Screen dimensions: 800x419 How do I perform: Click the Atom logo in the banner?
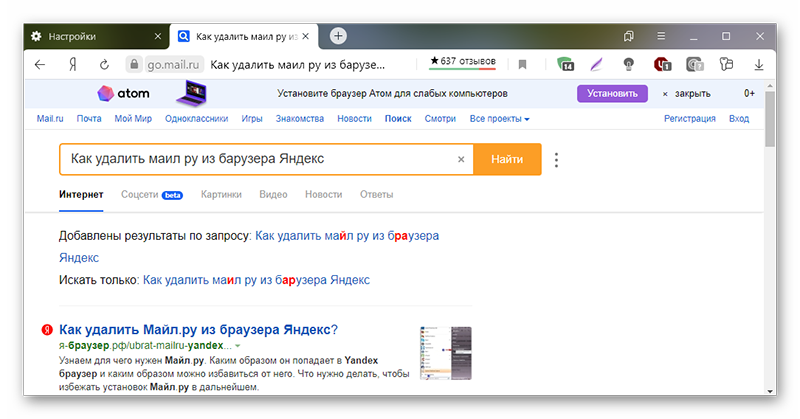coord(123,93)
